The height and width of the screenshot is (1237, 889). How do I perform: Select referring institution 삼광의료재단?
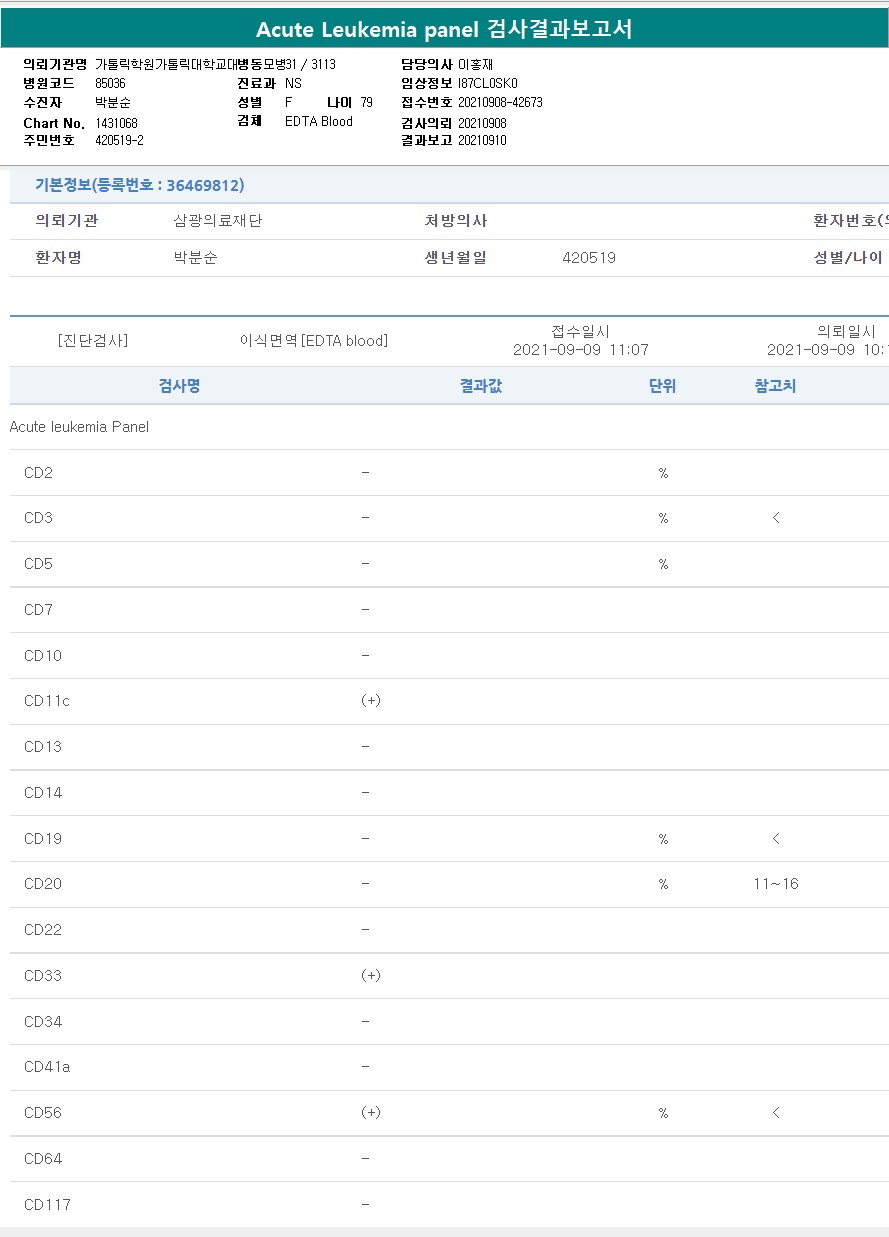218,221
